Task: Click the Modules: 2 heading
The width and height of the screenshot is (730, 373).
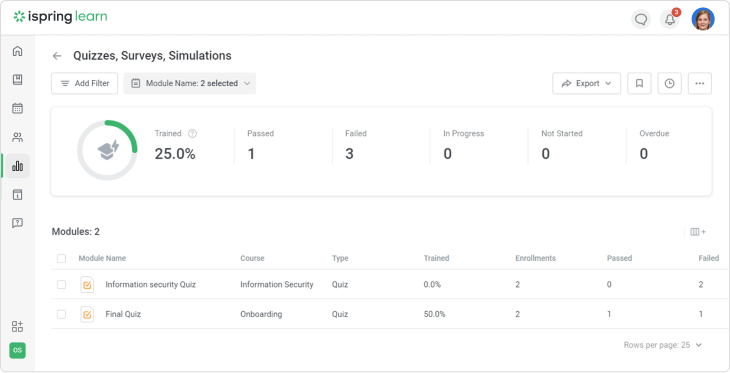Action: click(75, 232)
